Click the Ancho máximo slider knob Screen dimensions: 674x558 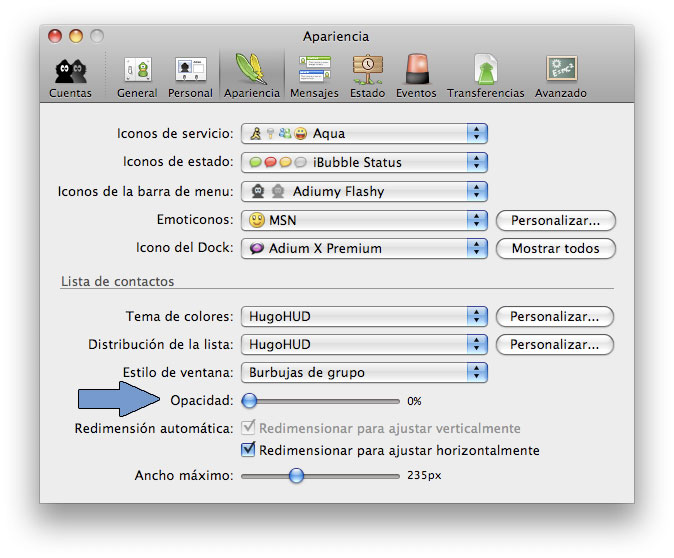(x=296, y=475)
